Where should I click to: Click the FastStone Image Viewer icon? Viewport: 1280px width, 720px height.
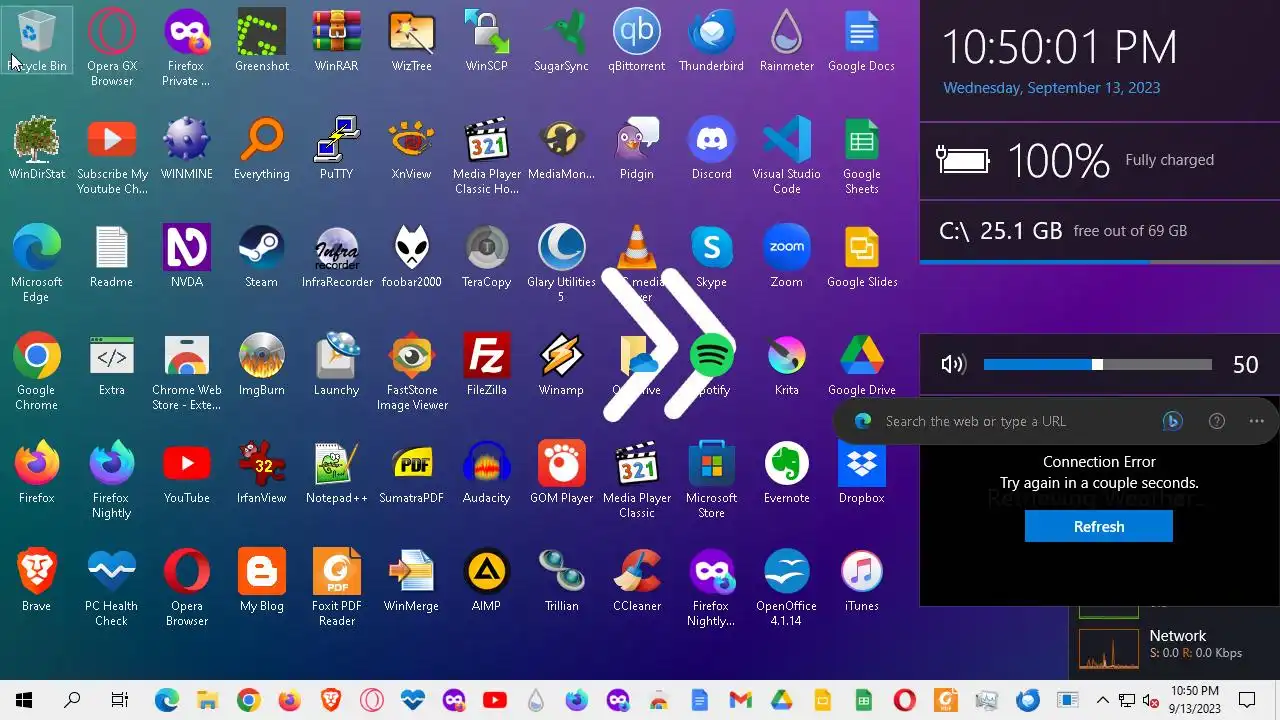[412, 371]
